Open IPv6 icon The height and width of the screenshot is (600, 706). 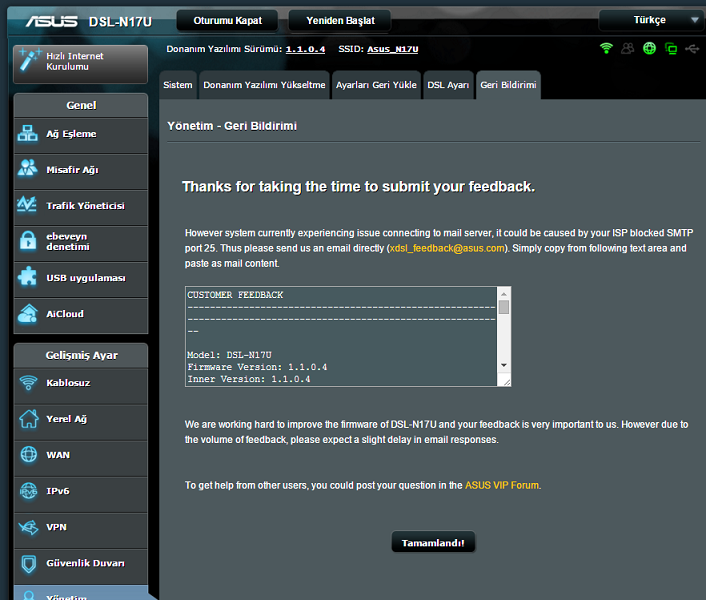coord(29,491)
